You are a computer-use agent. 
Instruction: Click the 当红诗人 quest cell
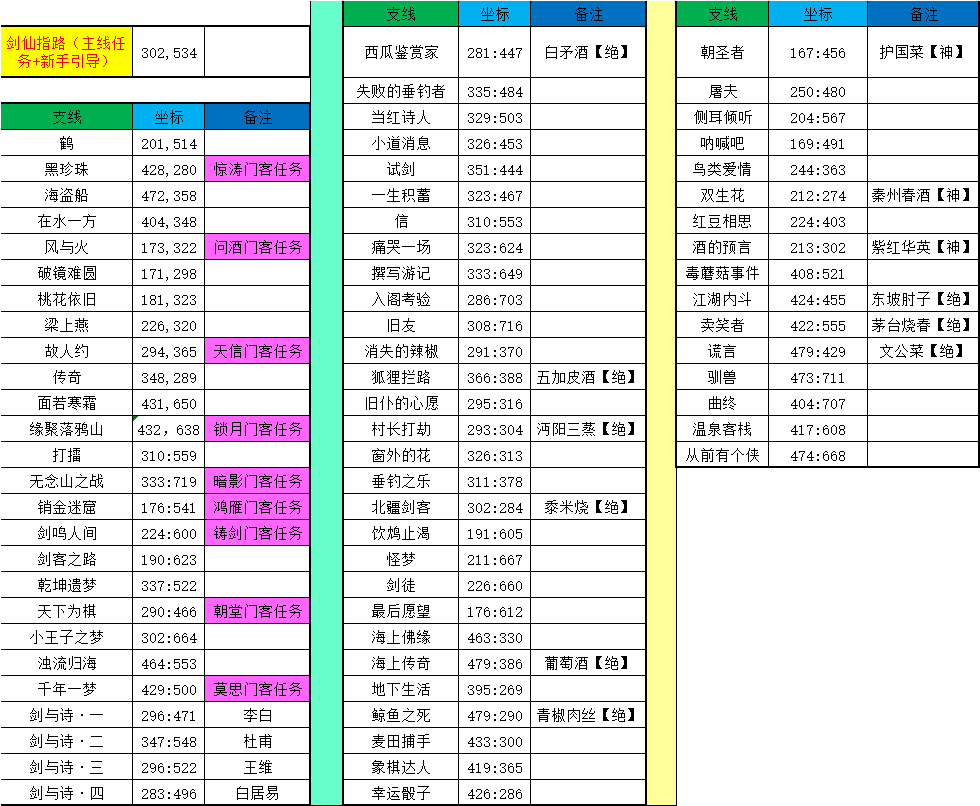point(401,117)
